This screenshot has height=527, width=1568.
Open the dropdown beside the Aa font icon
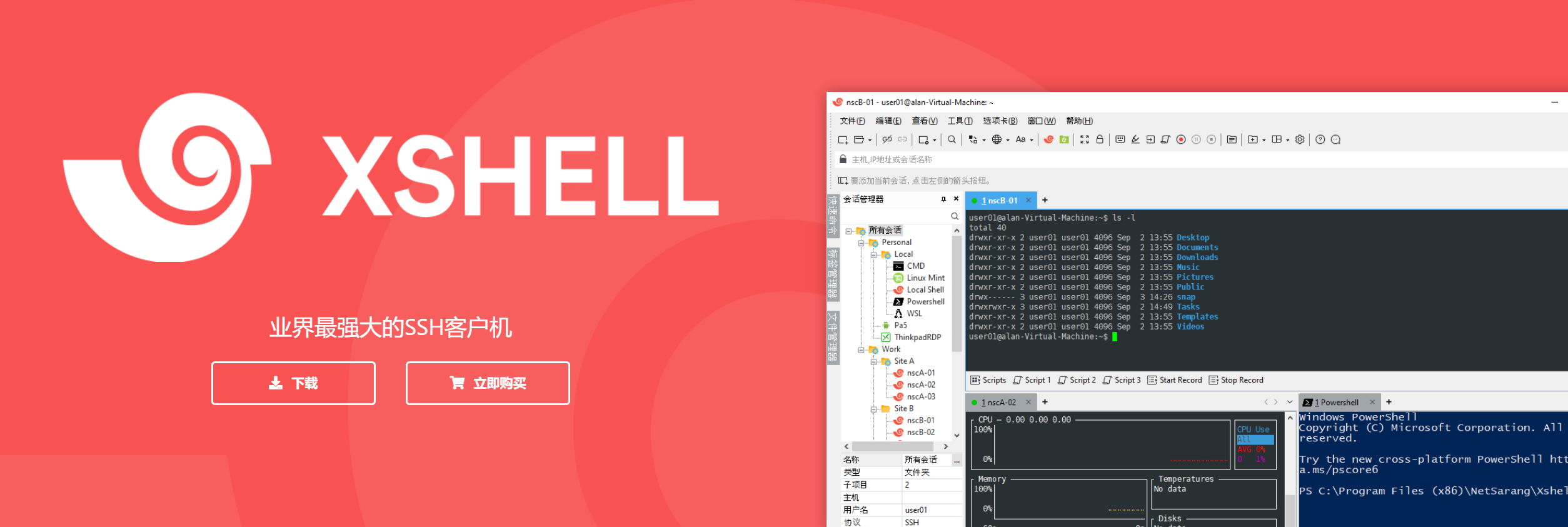(x=1032, y=141)
